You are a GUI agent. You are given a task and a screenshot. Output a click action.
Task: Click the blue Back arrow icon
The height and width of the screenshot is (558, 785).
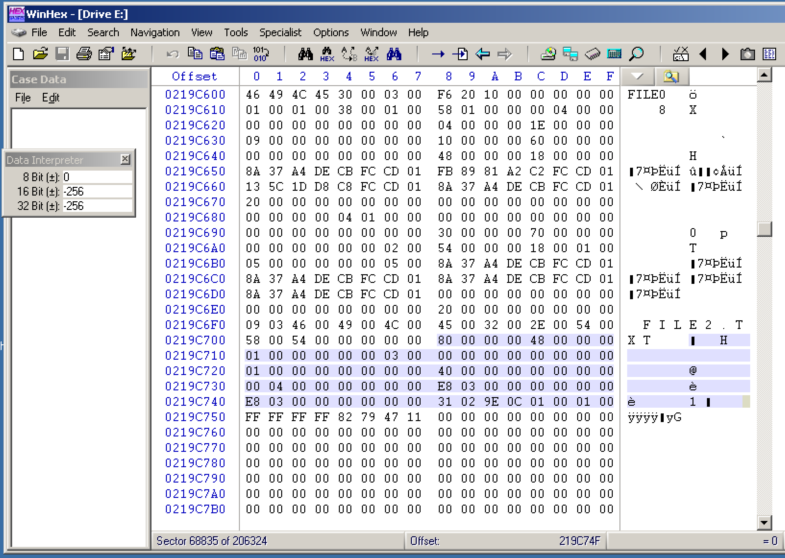483,54
